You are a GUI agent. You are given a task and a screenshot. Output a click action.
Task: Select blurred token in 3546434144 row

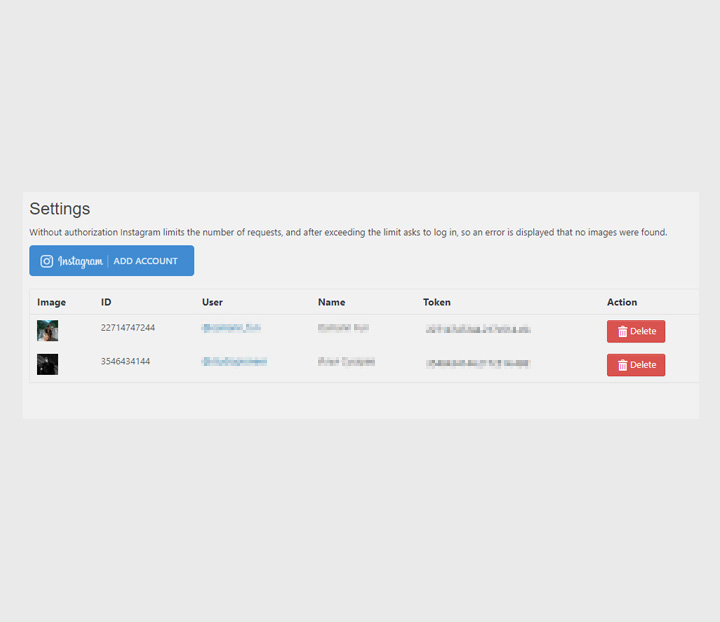[x=478, y=364]
